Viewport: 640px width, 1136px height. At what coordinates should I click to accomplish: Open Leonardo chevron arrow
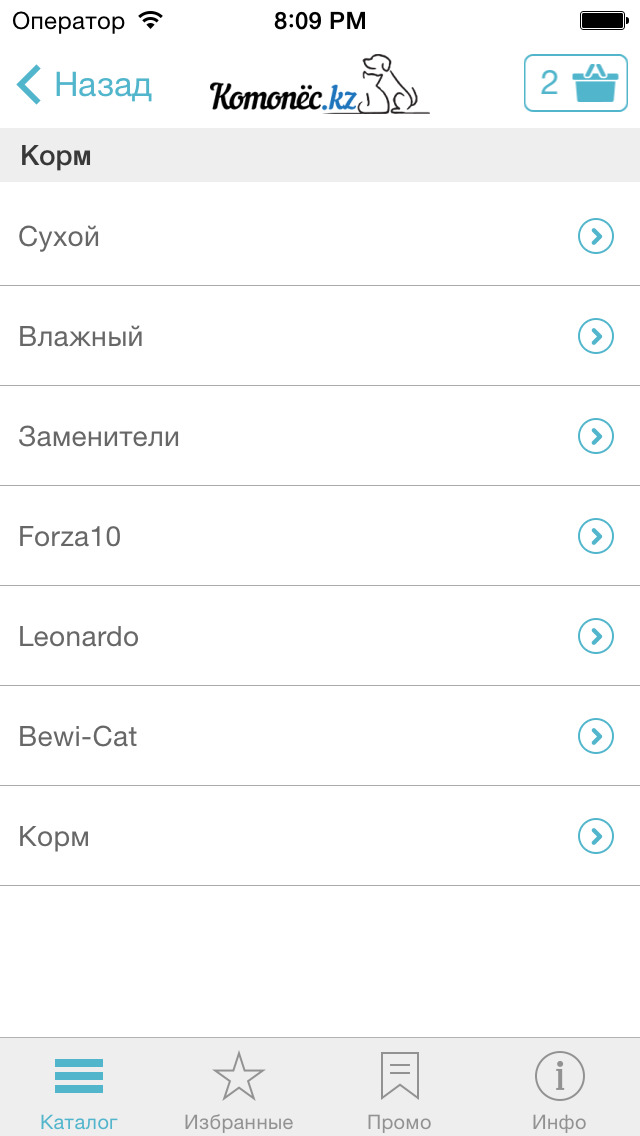[x=596, y=636]
